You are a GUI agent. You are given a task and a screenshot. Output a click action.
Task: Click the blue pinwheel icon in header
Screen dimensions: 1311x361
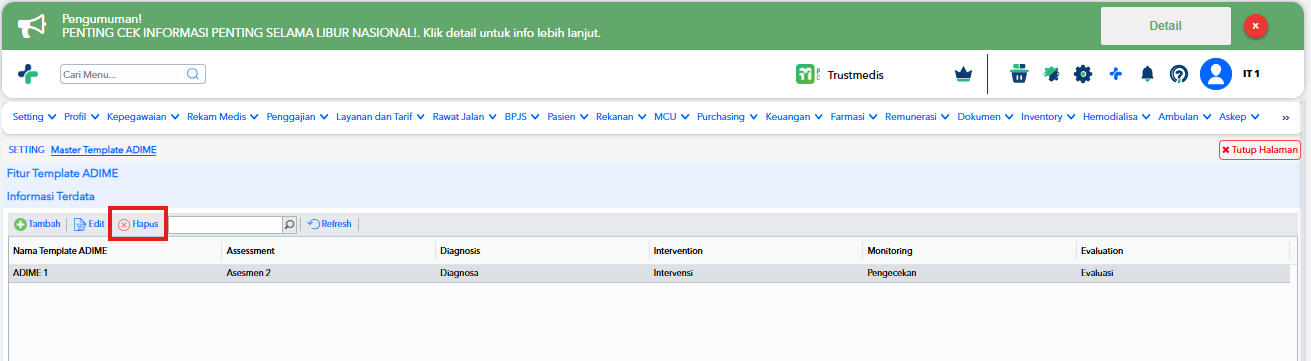pos(1116,74)
